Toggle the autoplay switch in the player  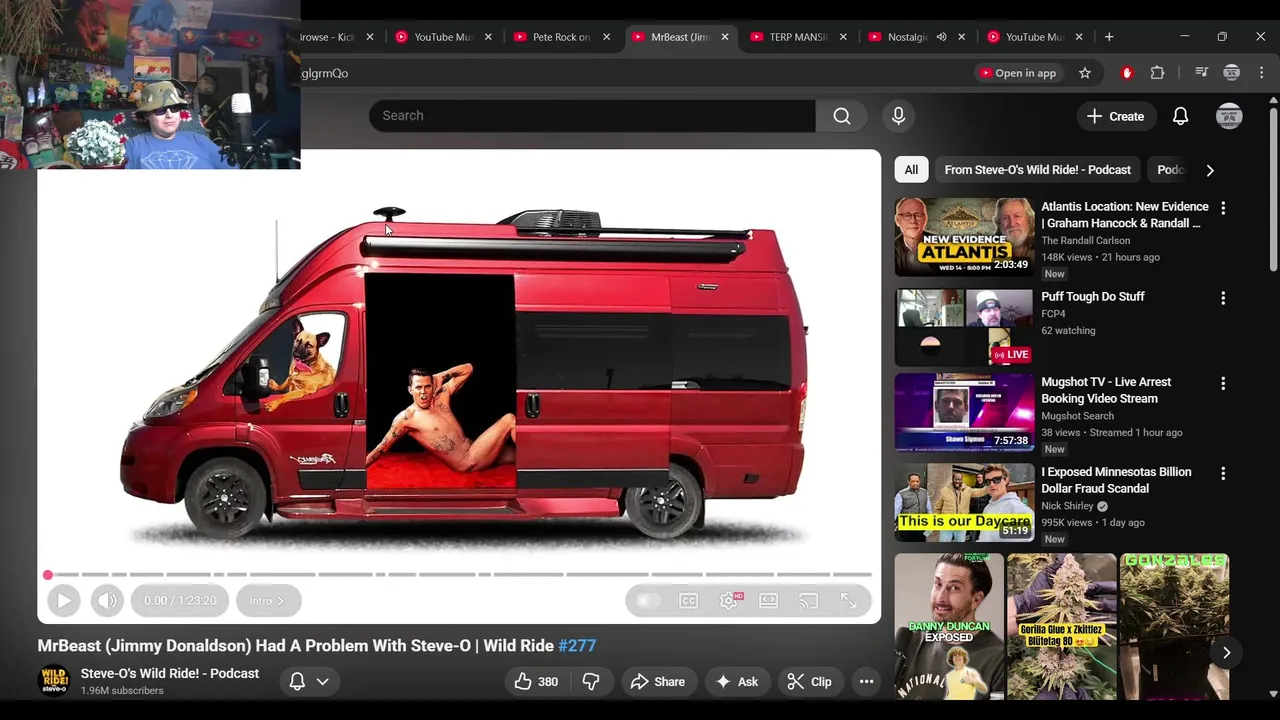648,601
